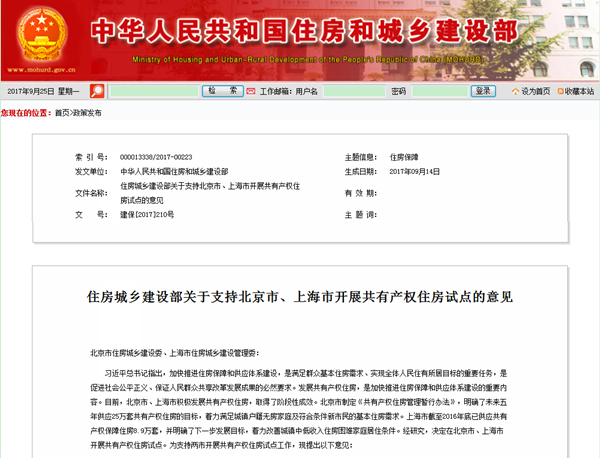This screenshot has height=458, width=600.
Task: Click the article headline 住房城乡建设部关于支持北京市
Action: [x=300, y=297]
